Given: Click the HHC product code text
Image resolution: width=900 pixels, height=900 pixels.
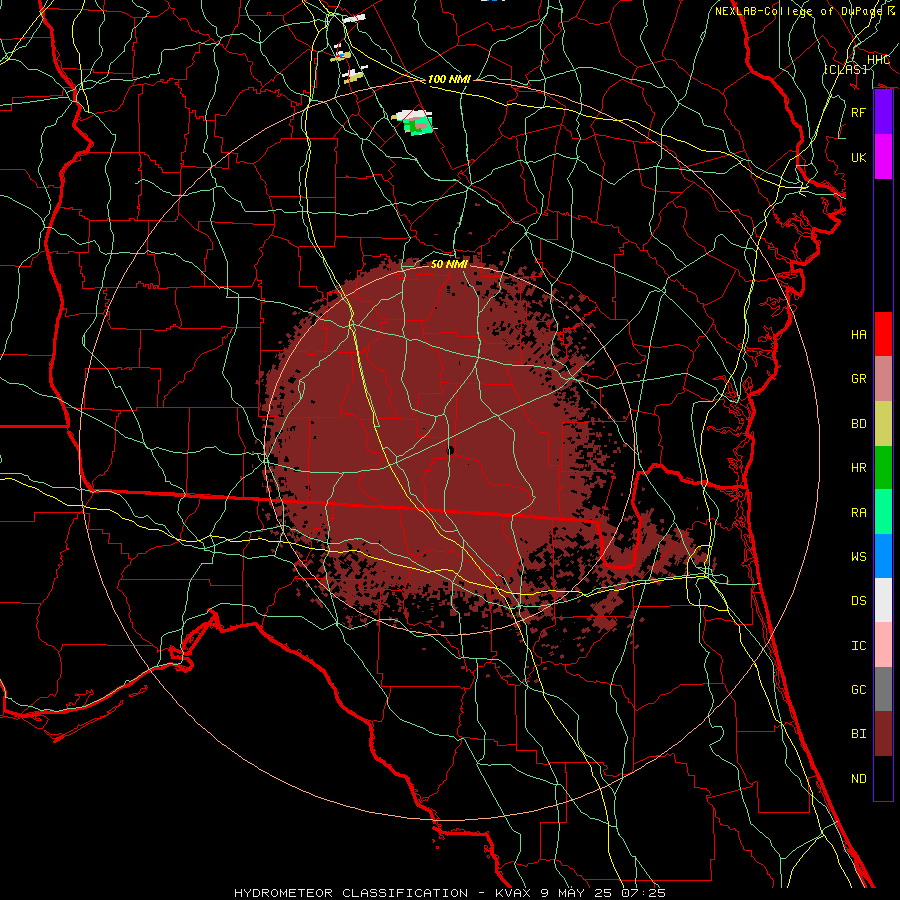Looking at the screenshot, I should [878, 60].
